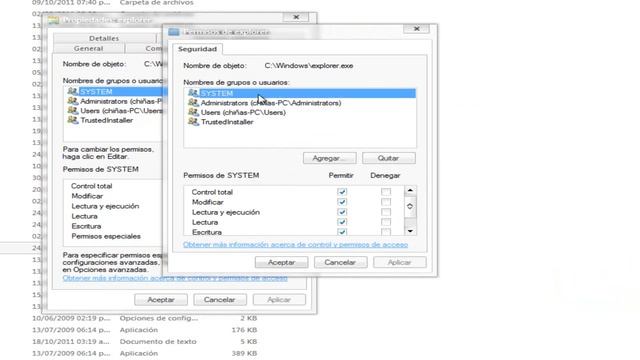Click permissions list scroll up arrow
This screenshot has width=640, height=360.
tap(410, 191)
